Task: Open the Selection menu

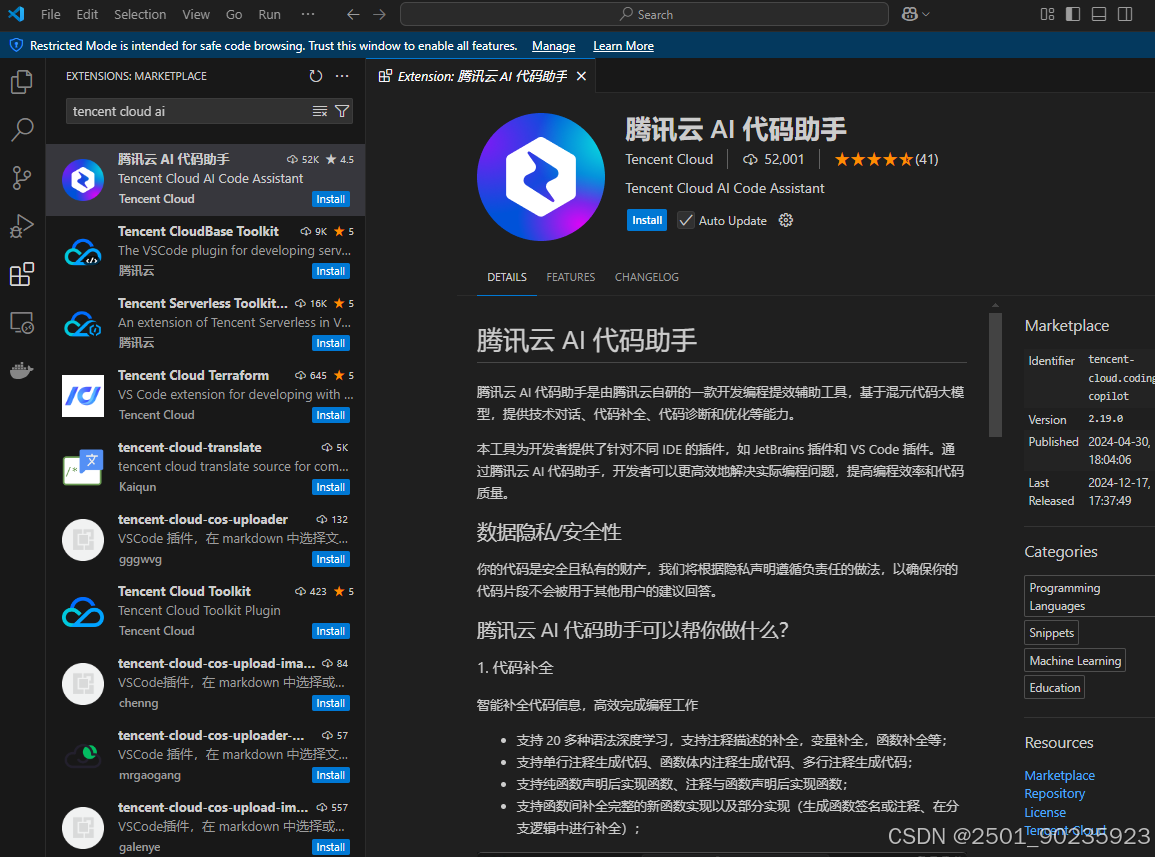Action: [140, 15]
